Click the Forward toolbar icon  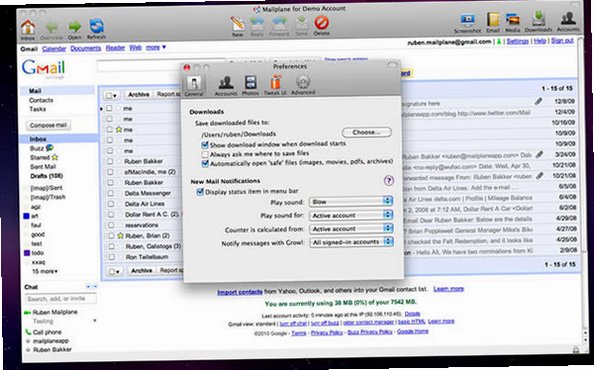click(279, 25)
